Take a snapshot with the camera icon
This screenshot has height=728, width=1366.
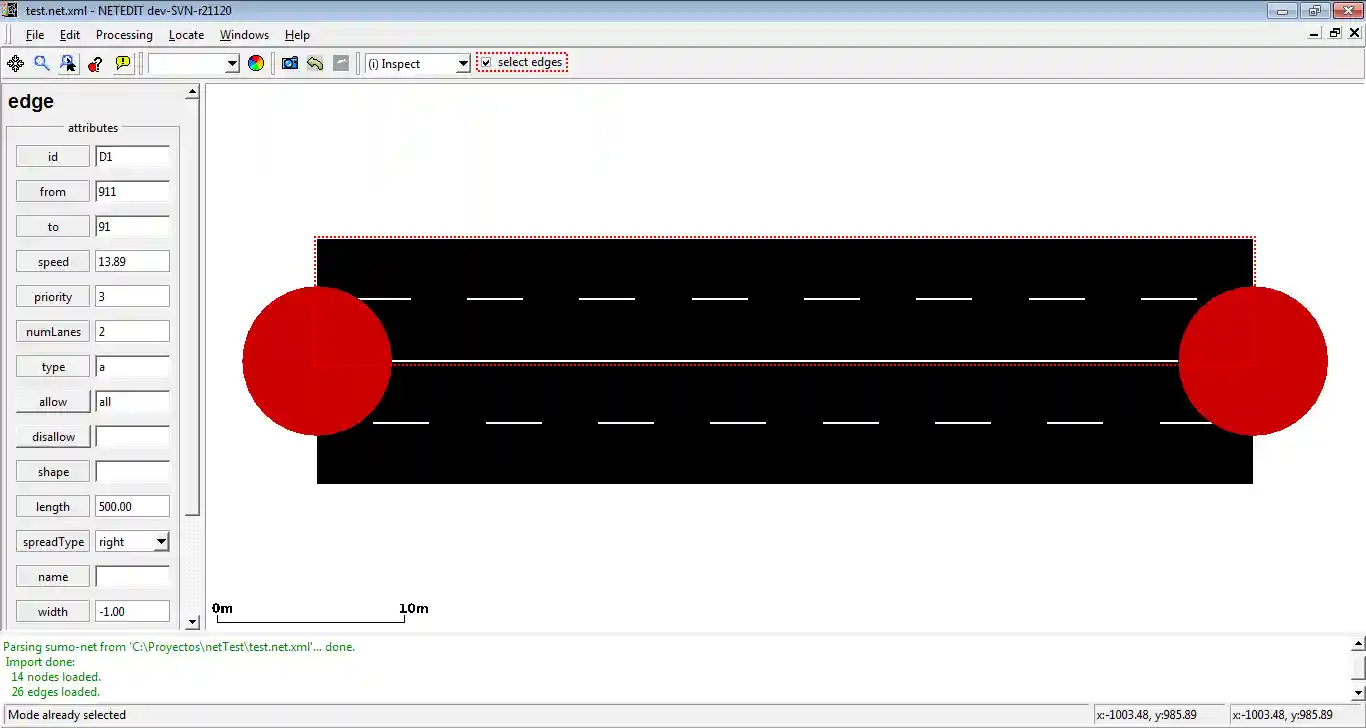pos(290,63)
